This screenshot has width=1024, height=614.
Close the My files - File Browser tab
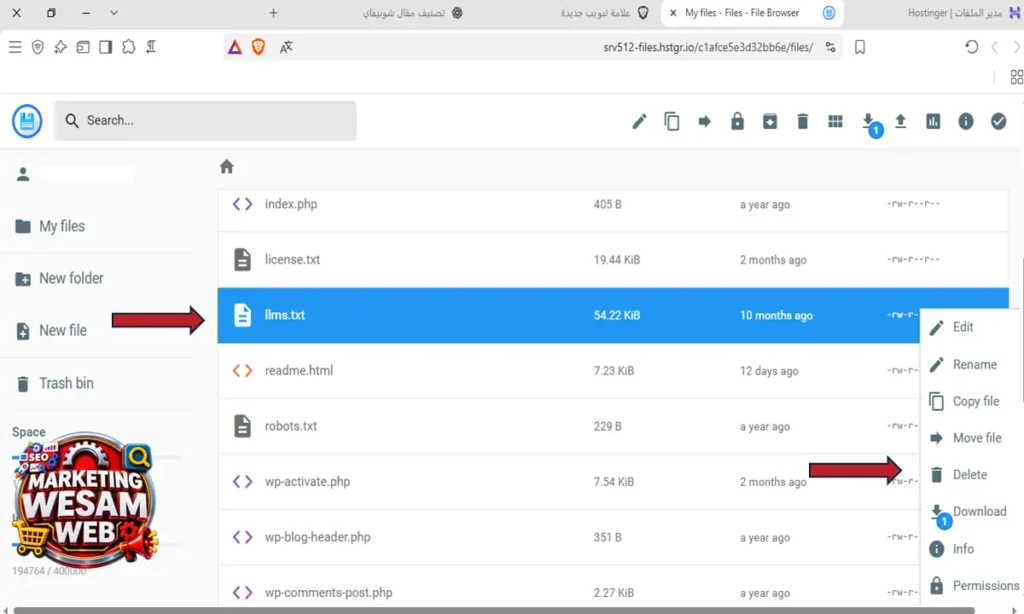pyautogui.click(x=673, y=12)
